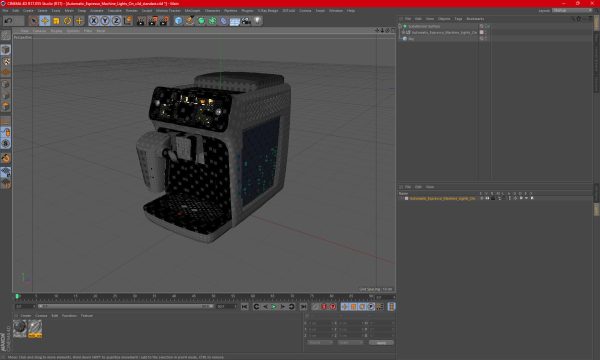Select Texture mode checkerboard icon
The height and width of the screenshot is (360, 600).
click(x=5, y=61)
